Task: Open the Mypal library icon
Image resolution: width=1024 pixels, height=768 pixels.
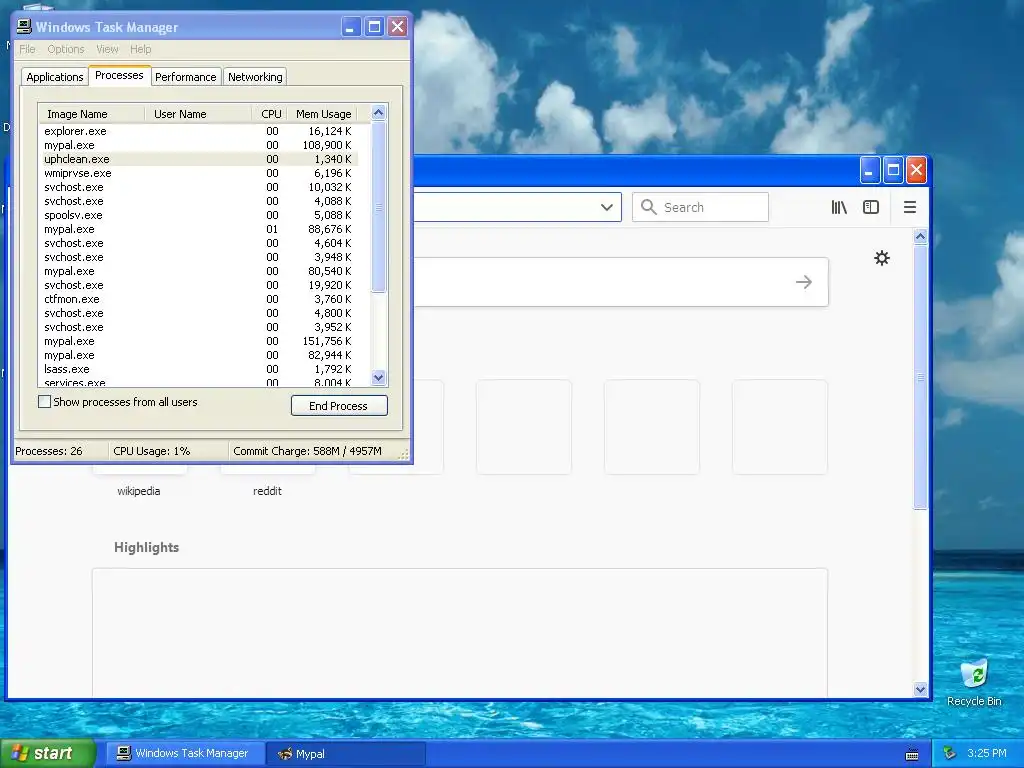Action: [x=839, y=207]
